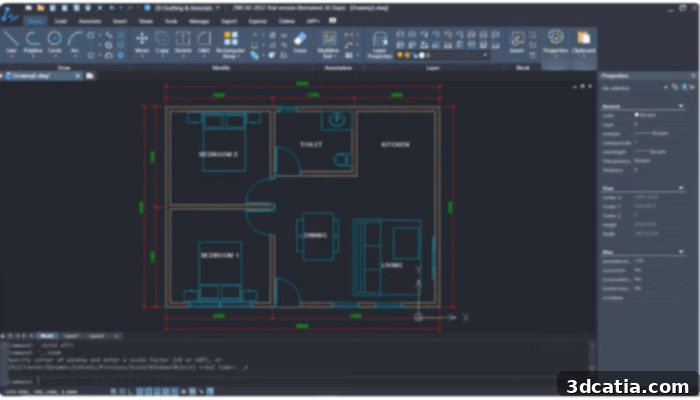The image size is (700, 400).
Task: Open the Clipboard ribbon panel button
Action: pos(583,42)
